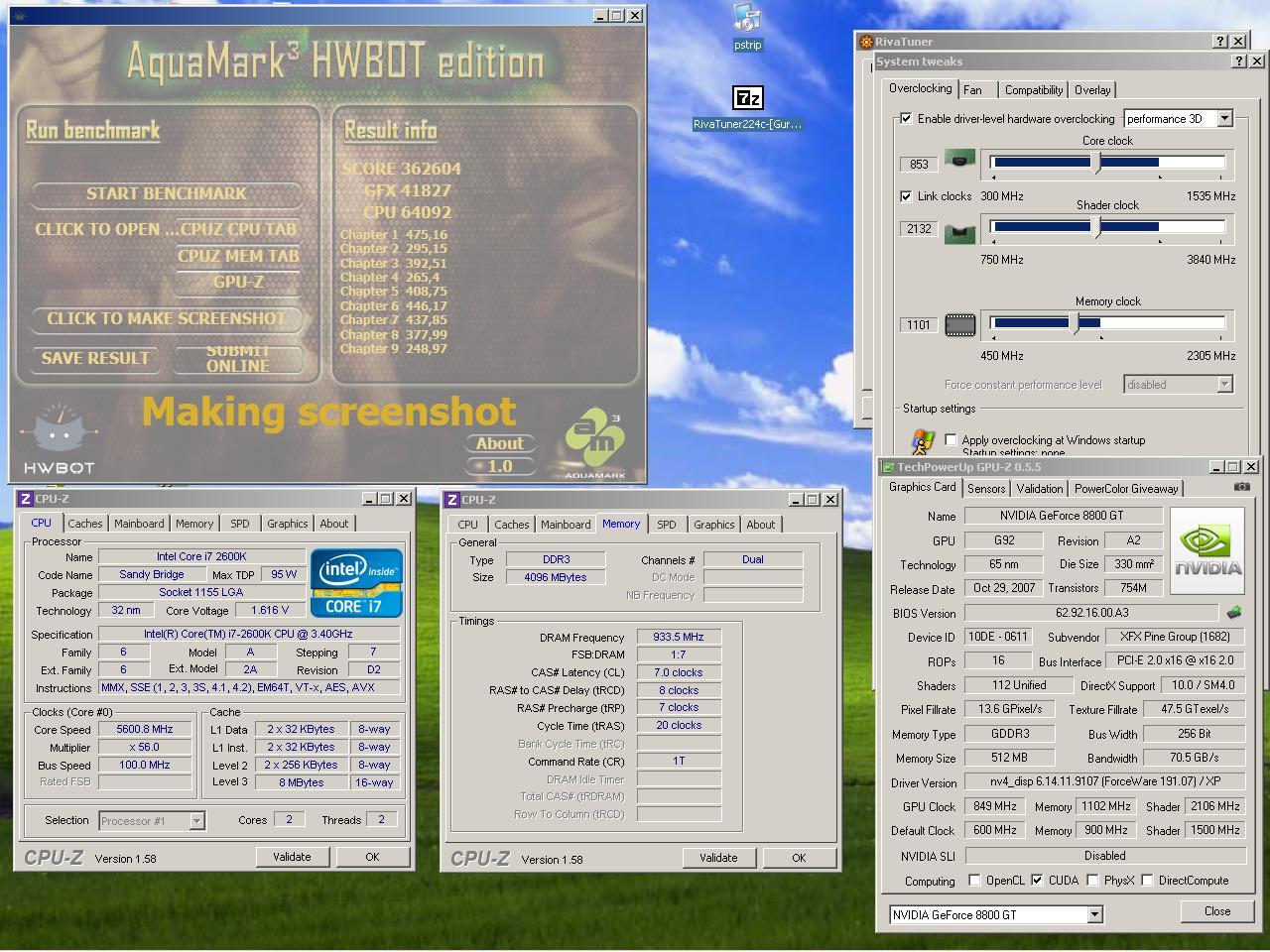Switch to the Fan tab in RivaTuner

pos(973,90)
